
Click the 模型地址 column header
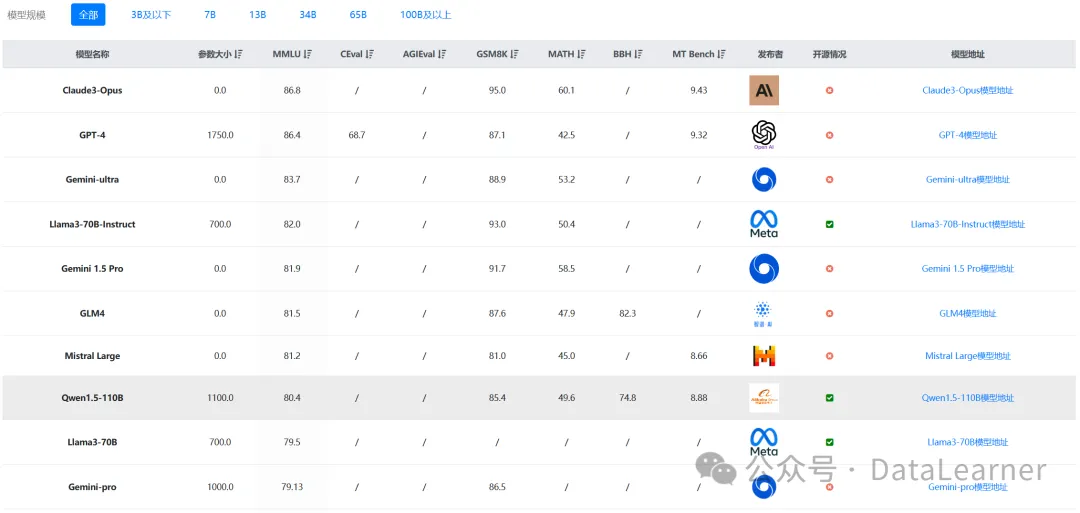coord(968,54)
